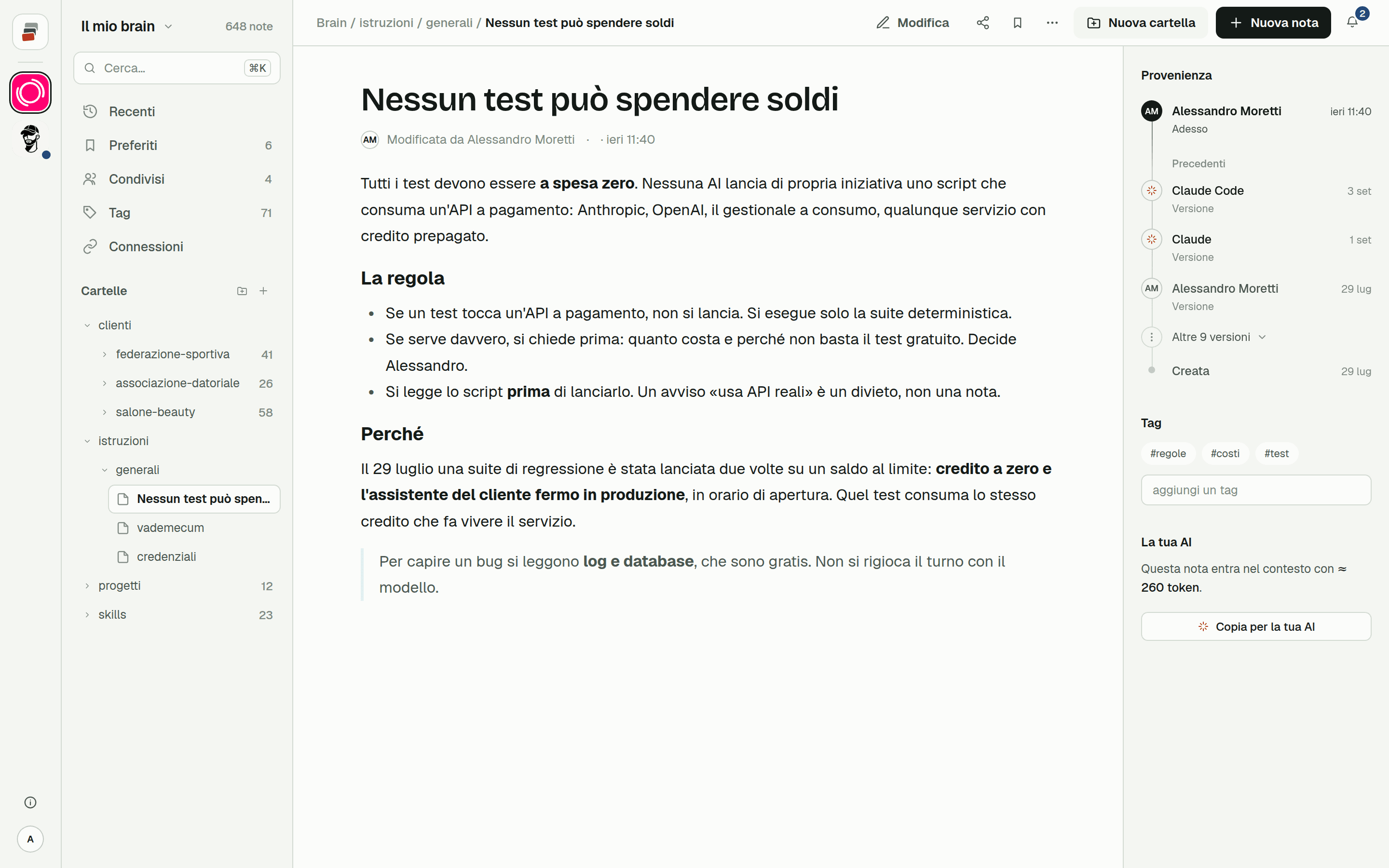Expand the federazione-sportiva folder chevron
Screen dimensions: 1389x868
click(105, 354)
